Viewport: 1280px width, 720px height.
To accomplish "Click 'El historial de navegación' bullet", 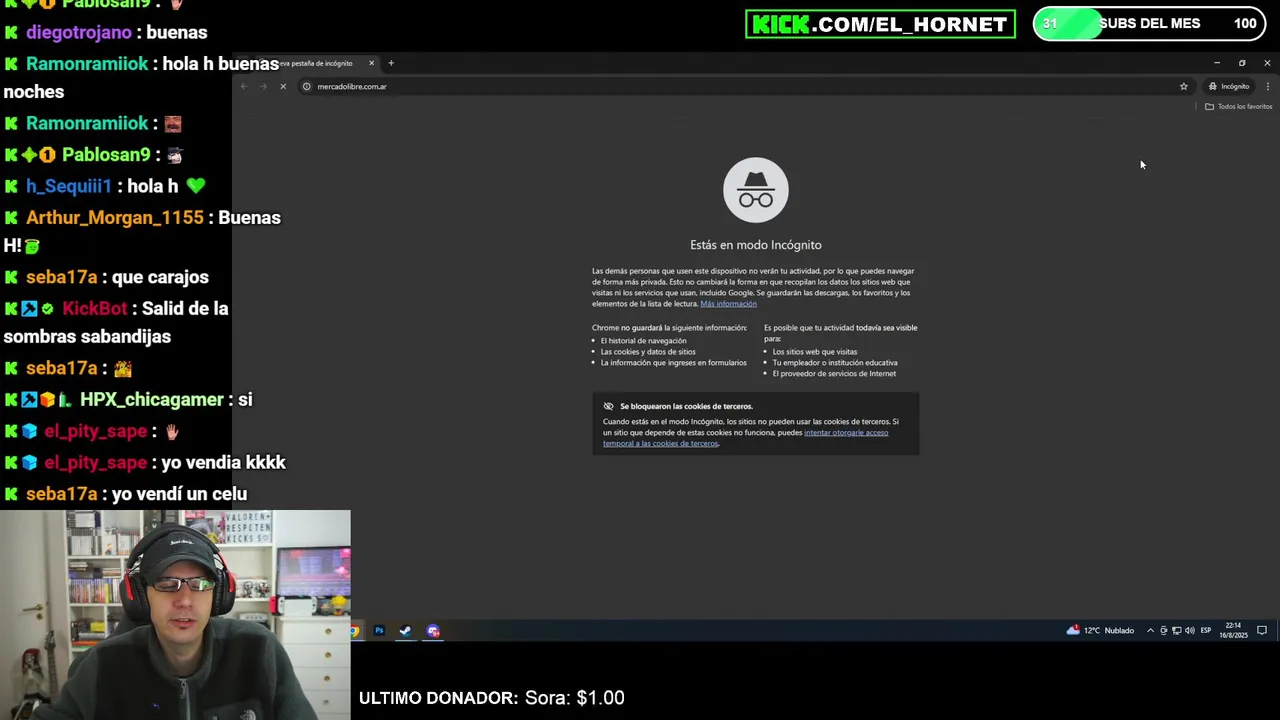I will 643,341.
